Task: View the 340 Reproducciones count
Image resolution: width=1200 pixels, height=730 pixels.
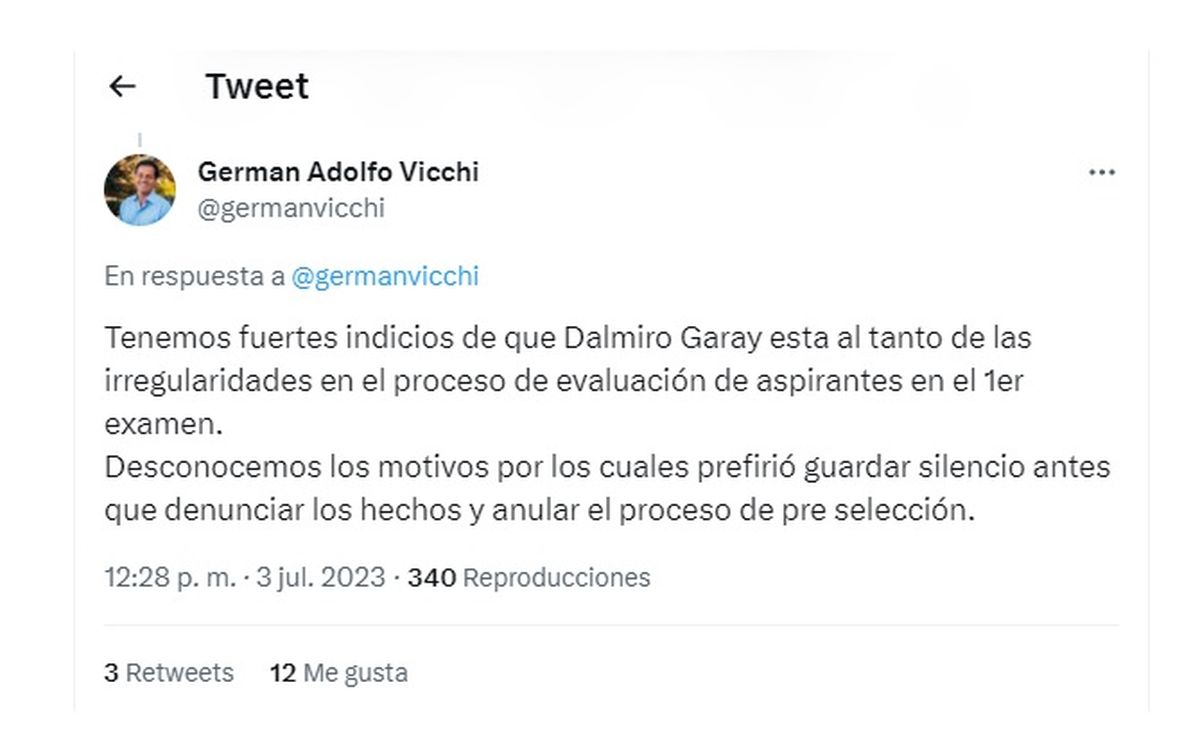Action: click(x=529, y=577)
